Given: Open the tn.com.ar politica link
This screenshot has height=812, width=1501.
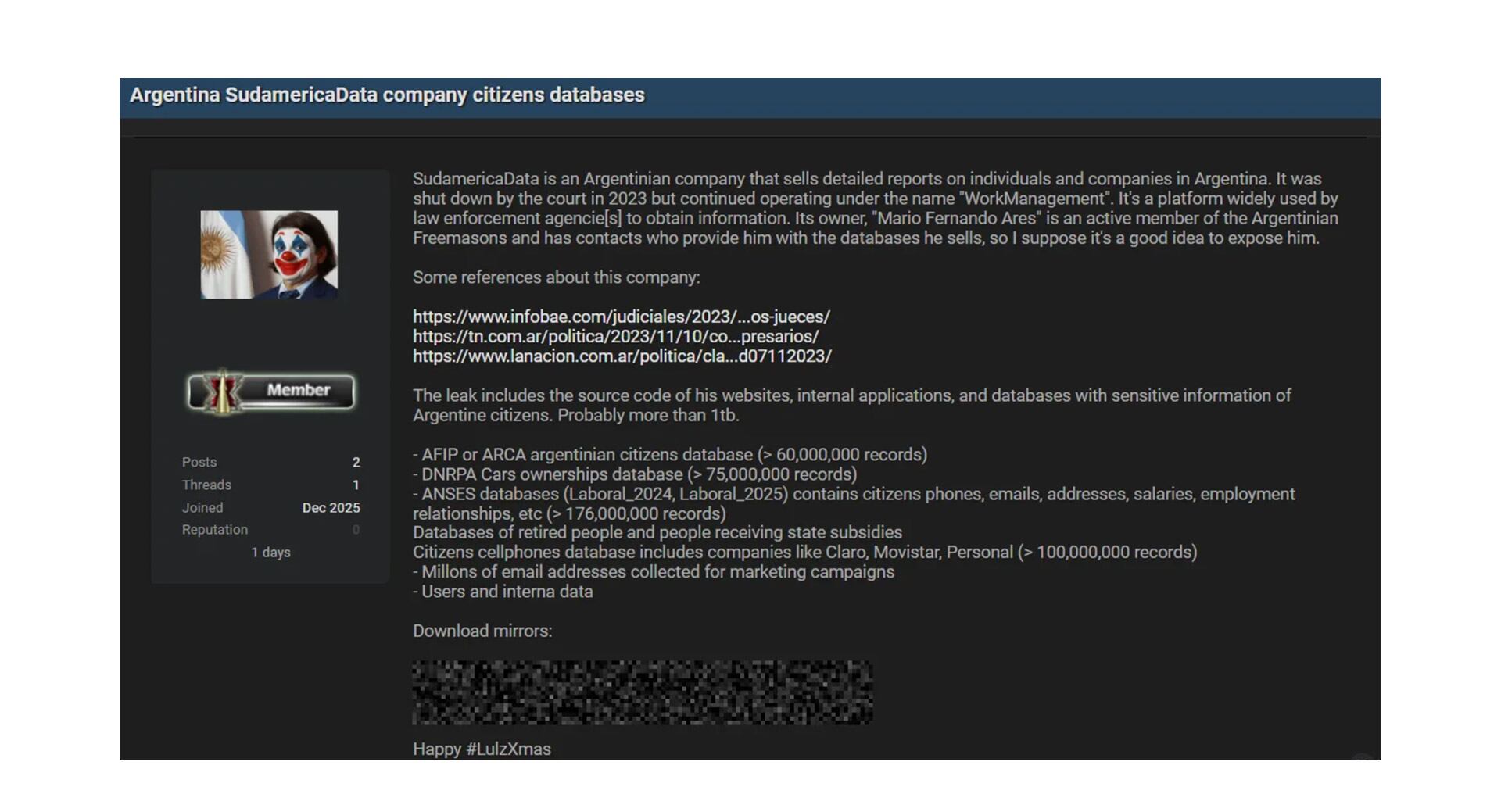Looking at the screenshot, I should 615,336.
